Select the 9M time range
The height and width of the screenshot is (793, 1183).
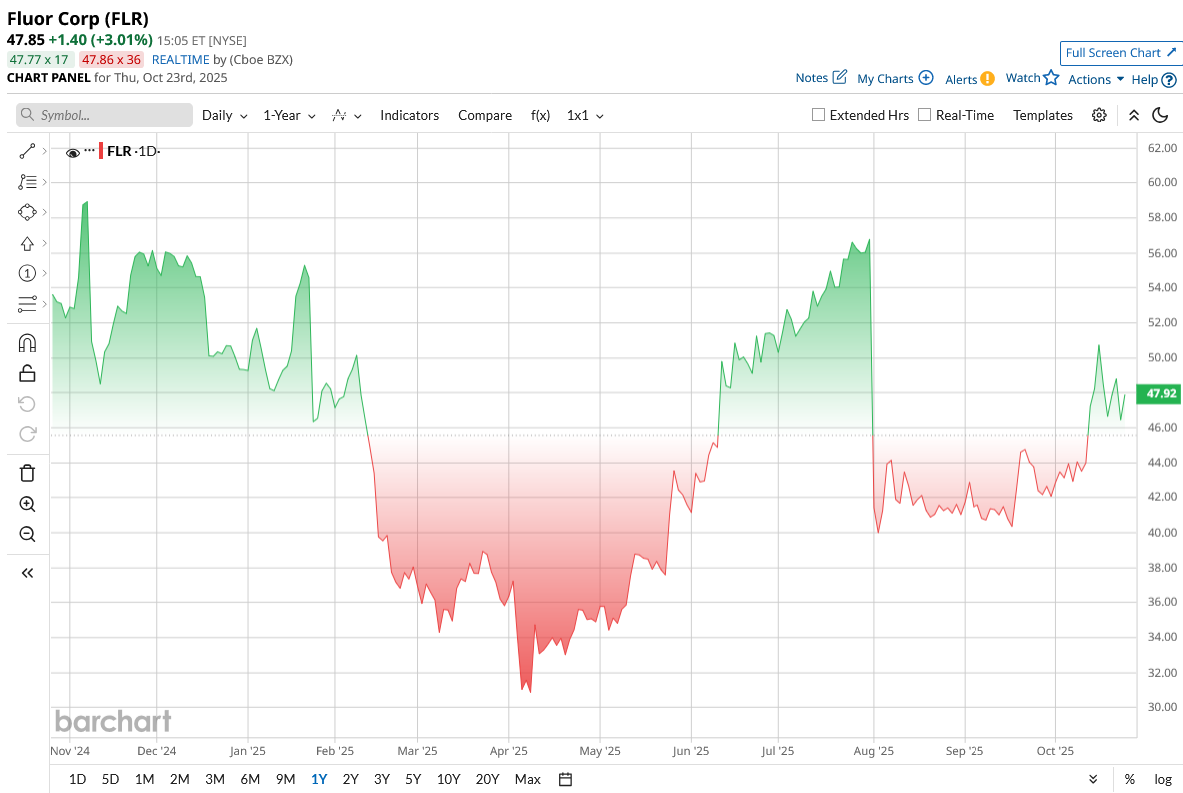point(285,779)
